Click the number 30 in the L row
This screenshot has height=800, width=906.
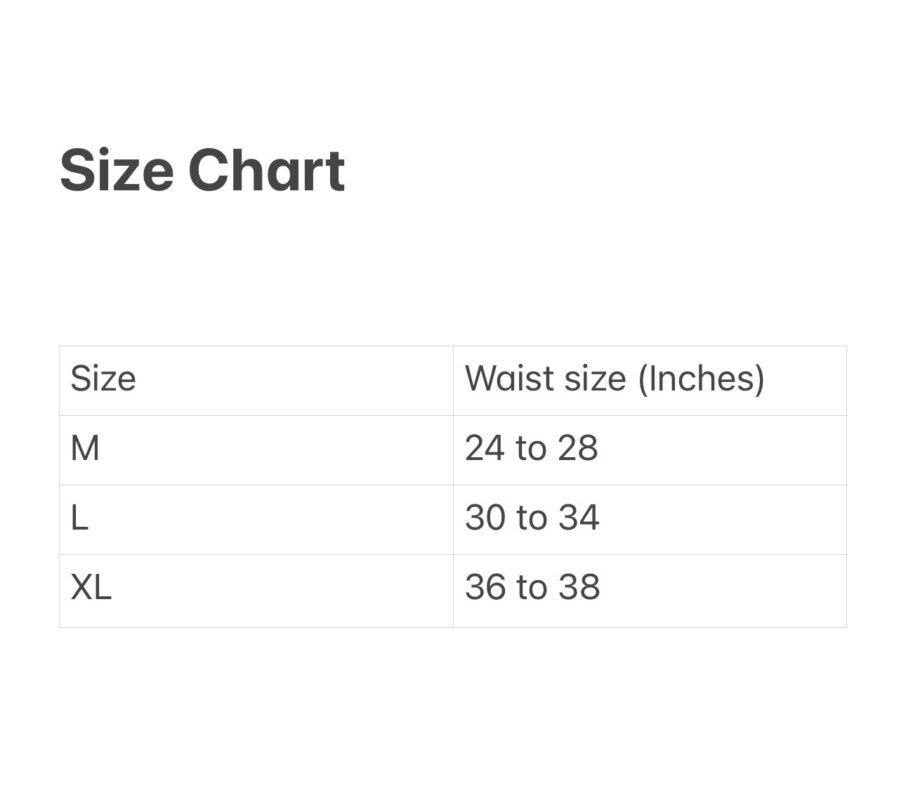486,518
